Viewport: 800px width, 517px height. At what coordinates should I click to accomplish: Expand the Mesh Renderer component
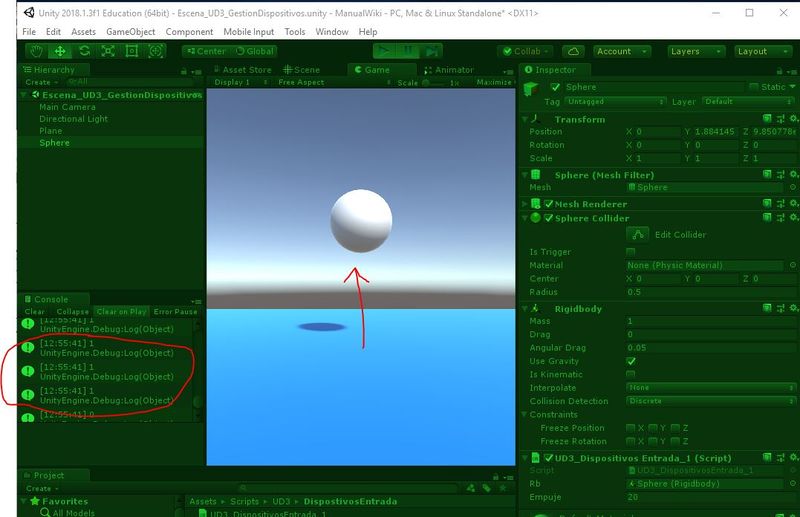coord(524,204)
